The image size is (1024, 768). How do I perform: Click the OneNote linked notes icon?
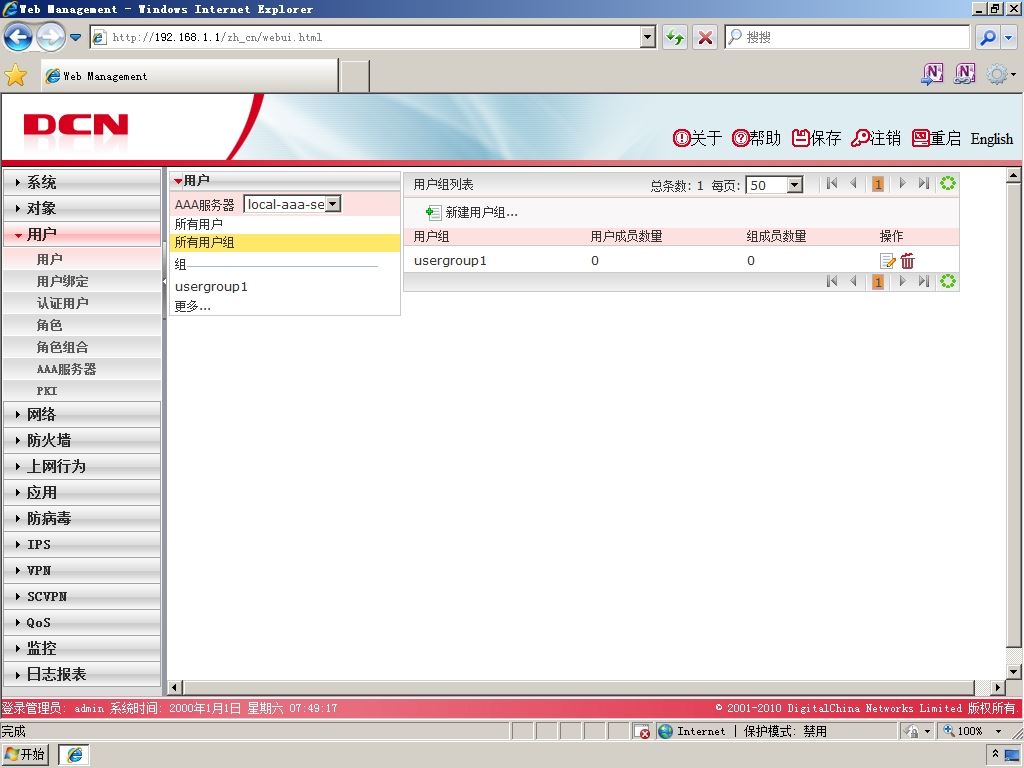pyautogui.click(x=965, y=74)
